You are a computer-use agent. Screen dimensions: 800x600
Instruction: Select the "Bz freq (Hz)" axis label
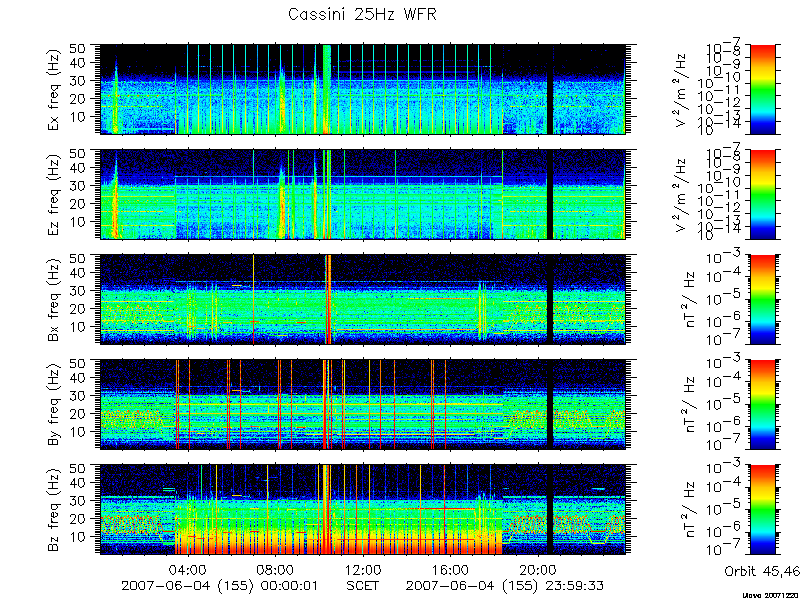click(54, 510)
